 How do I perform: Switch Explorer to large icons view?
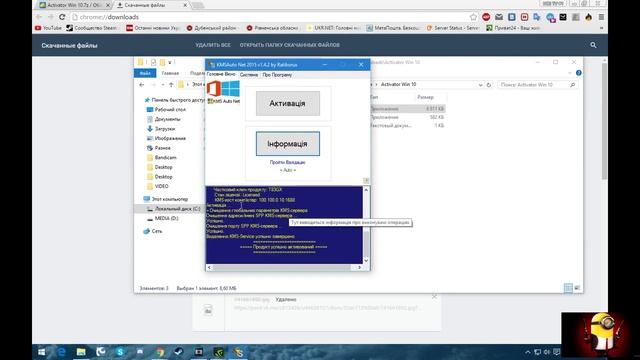[577, 288]
